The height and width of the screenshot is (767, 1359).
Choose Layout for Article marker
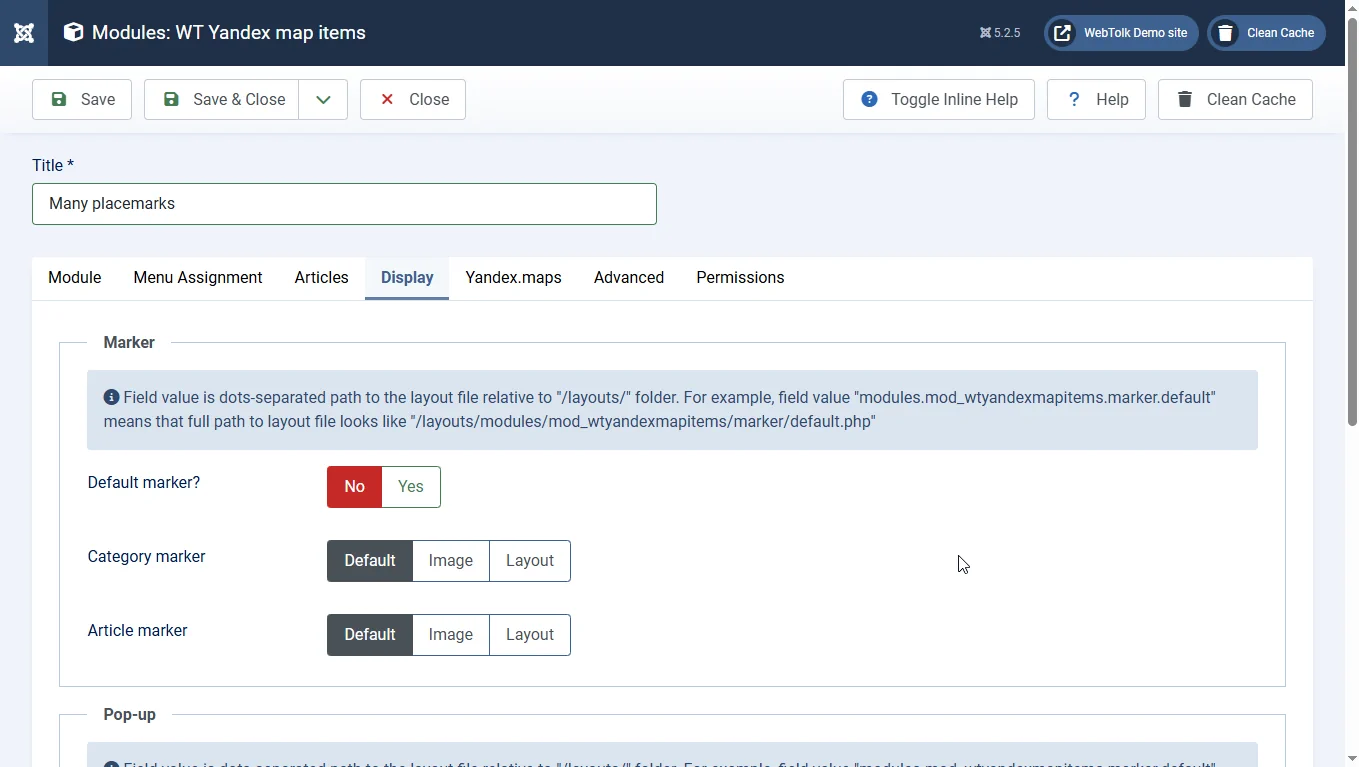coord(530,635)
